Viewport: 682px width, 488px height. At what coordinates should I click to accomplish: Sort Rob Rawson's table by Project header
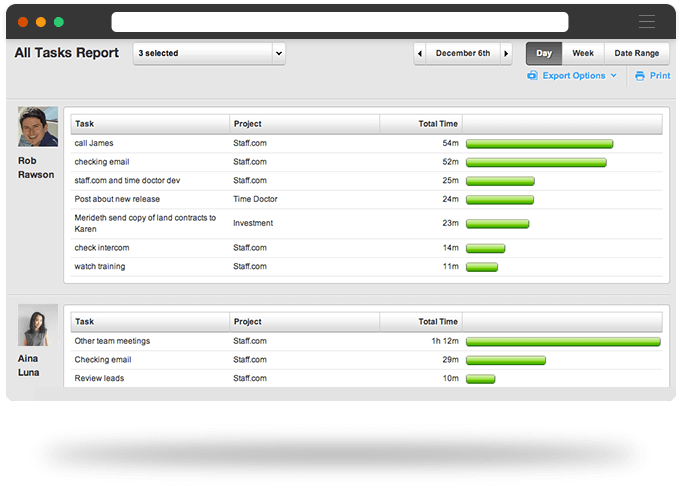click(x=304, y=124)
